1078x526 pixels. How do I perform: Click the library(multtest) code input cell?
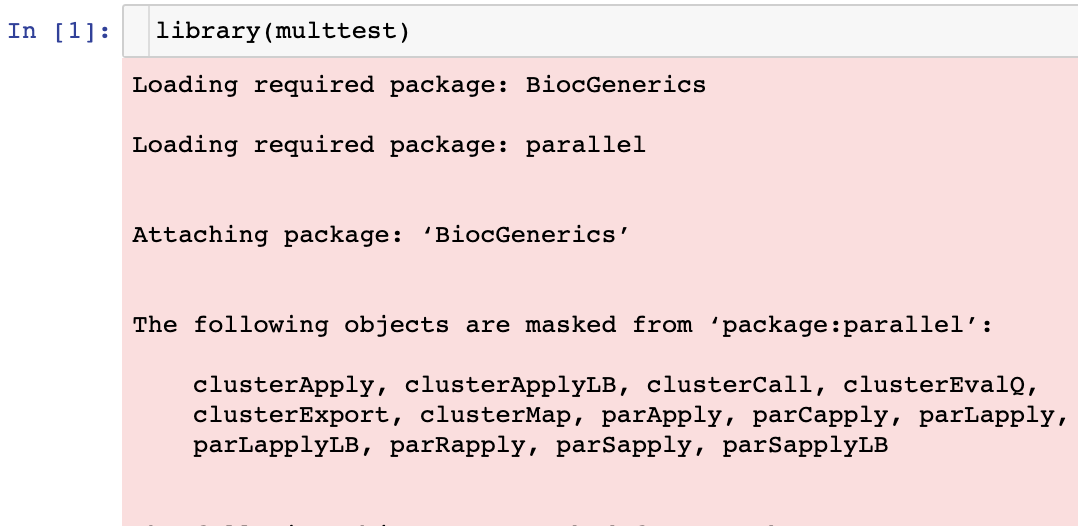(600, 31)
